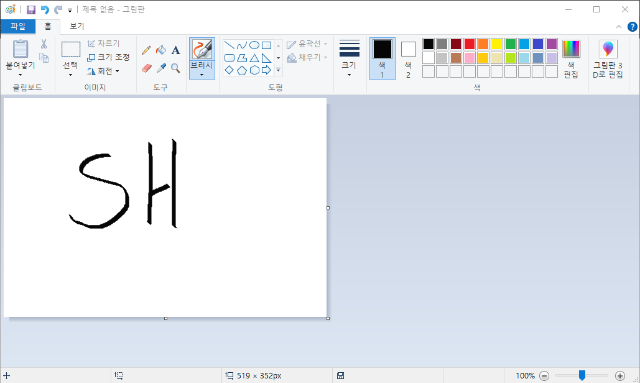
Task: Select the Right triangle shape
Action: (x=266, y=58)
